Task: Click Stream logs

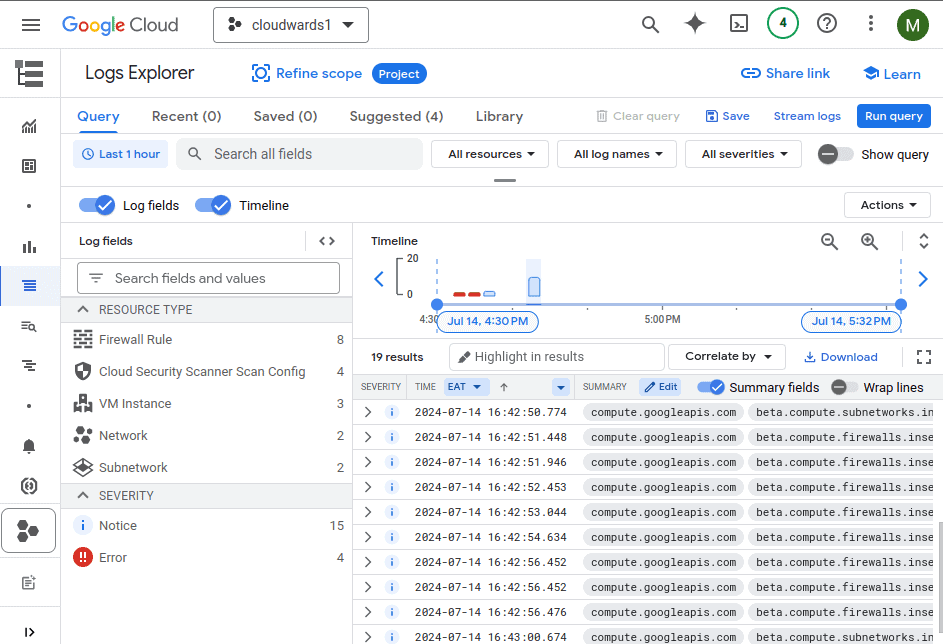Action: [x=807, y=116]
